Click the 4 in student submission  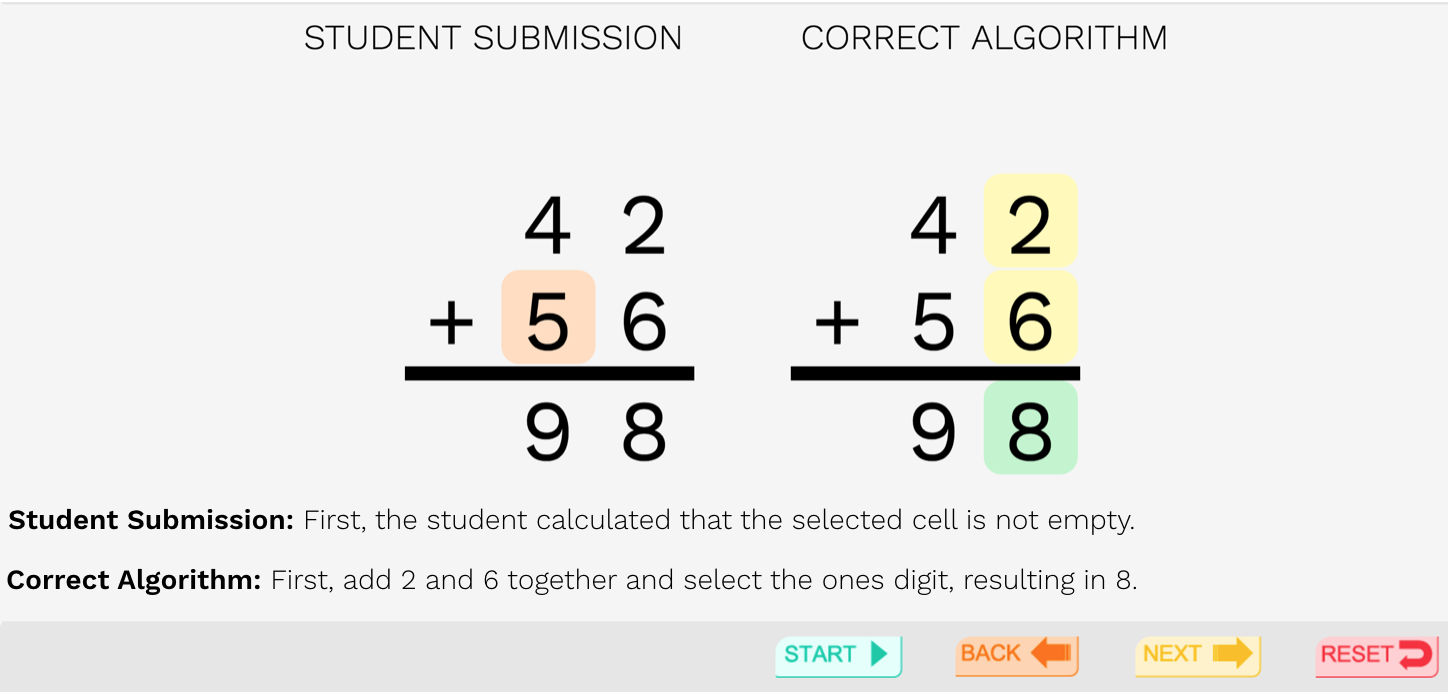click(548, 227)
